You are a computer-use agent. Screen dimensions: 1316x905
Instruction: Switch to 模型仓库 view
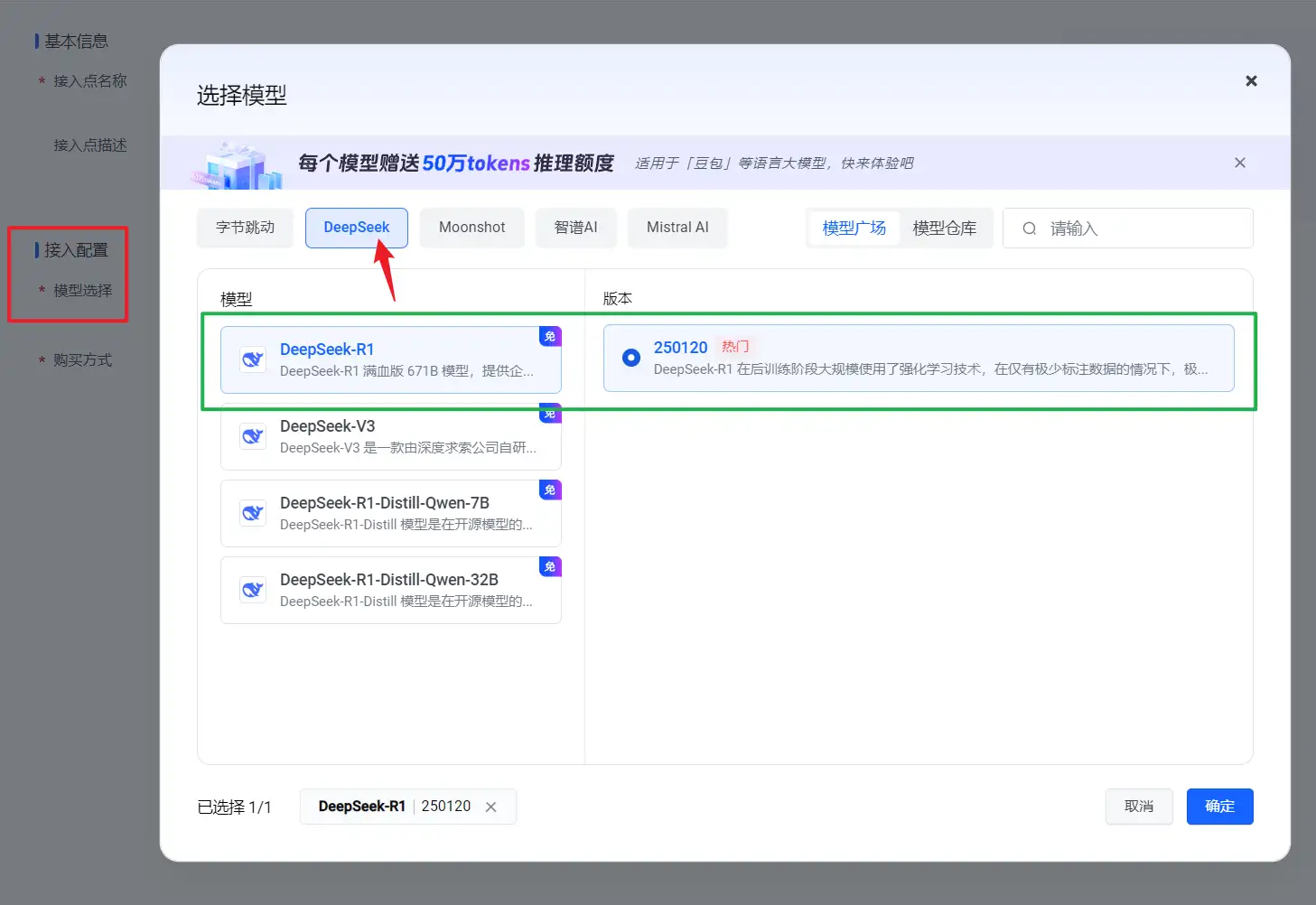coord(944,229)
